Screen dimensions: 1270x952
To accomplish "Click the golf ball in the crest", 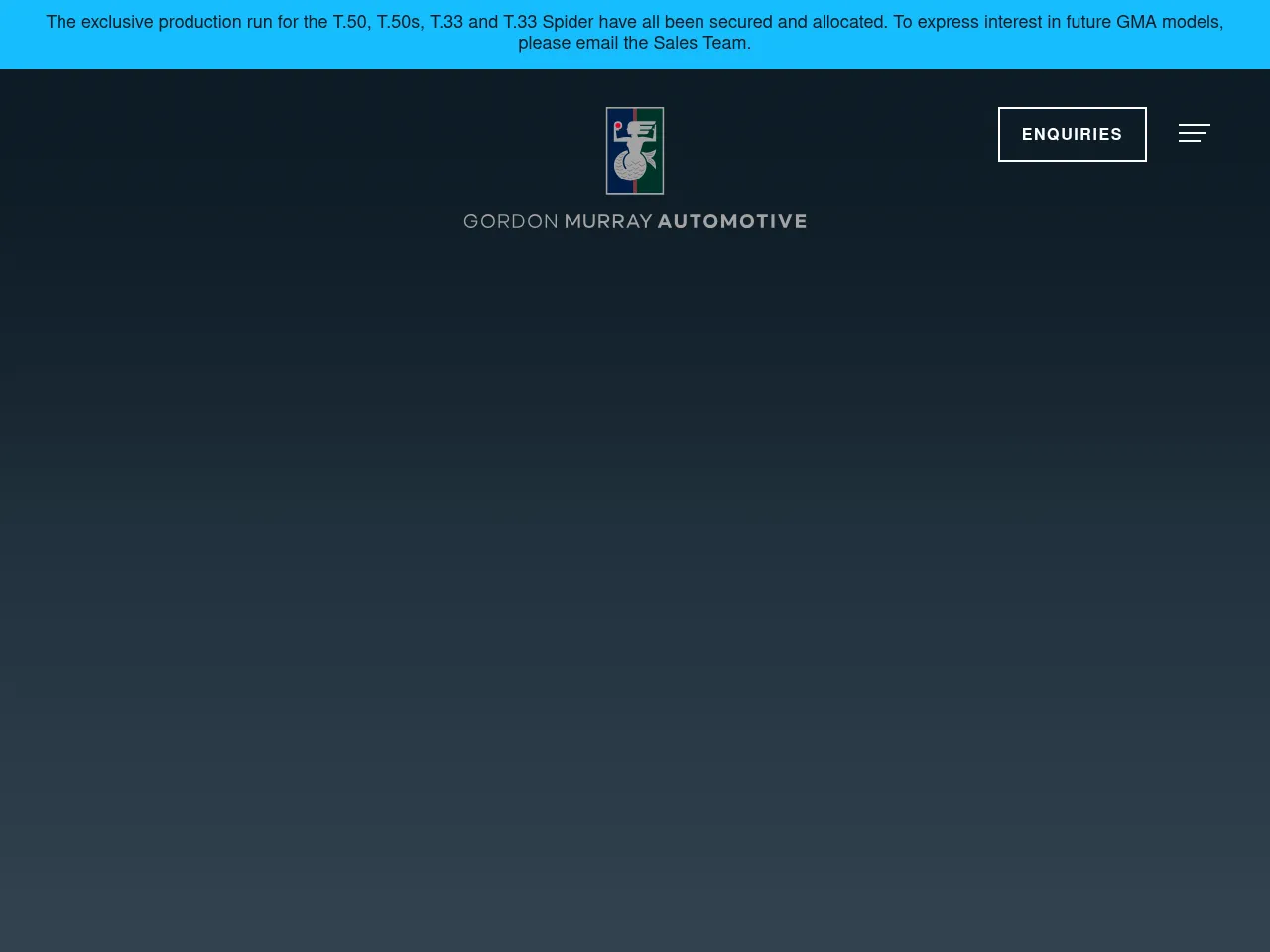I will (x=628, y=167).
